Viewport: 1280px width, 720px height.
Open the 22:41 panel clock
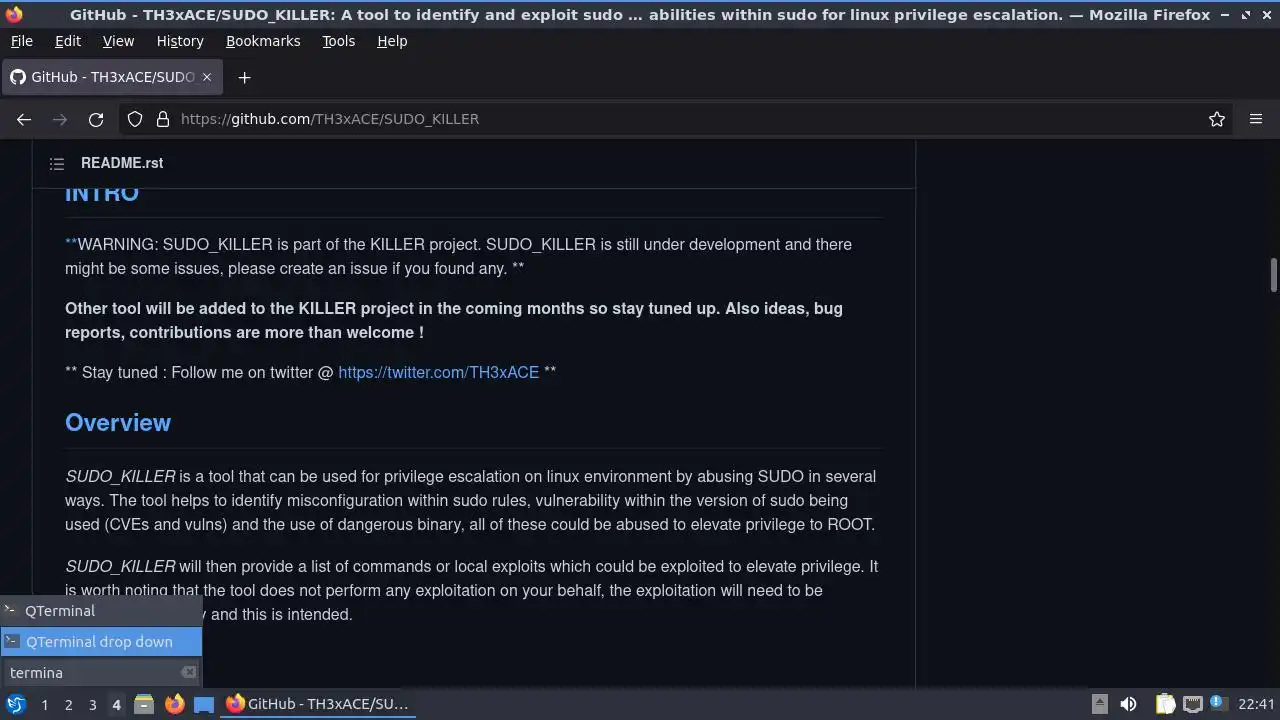(1256, 704)
